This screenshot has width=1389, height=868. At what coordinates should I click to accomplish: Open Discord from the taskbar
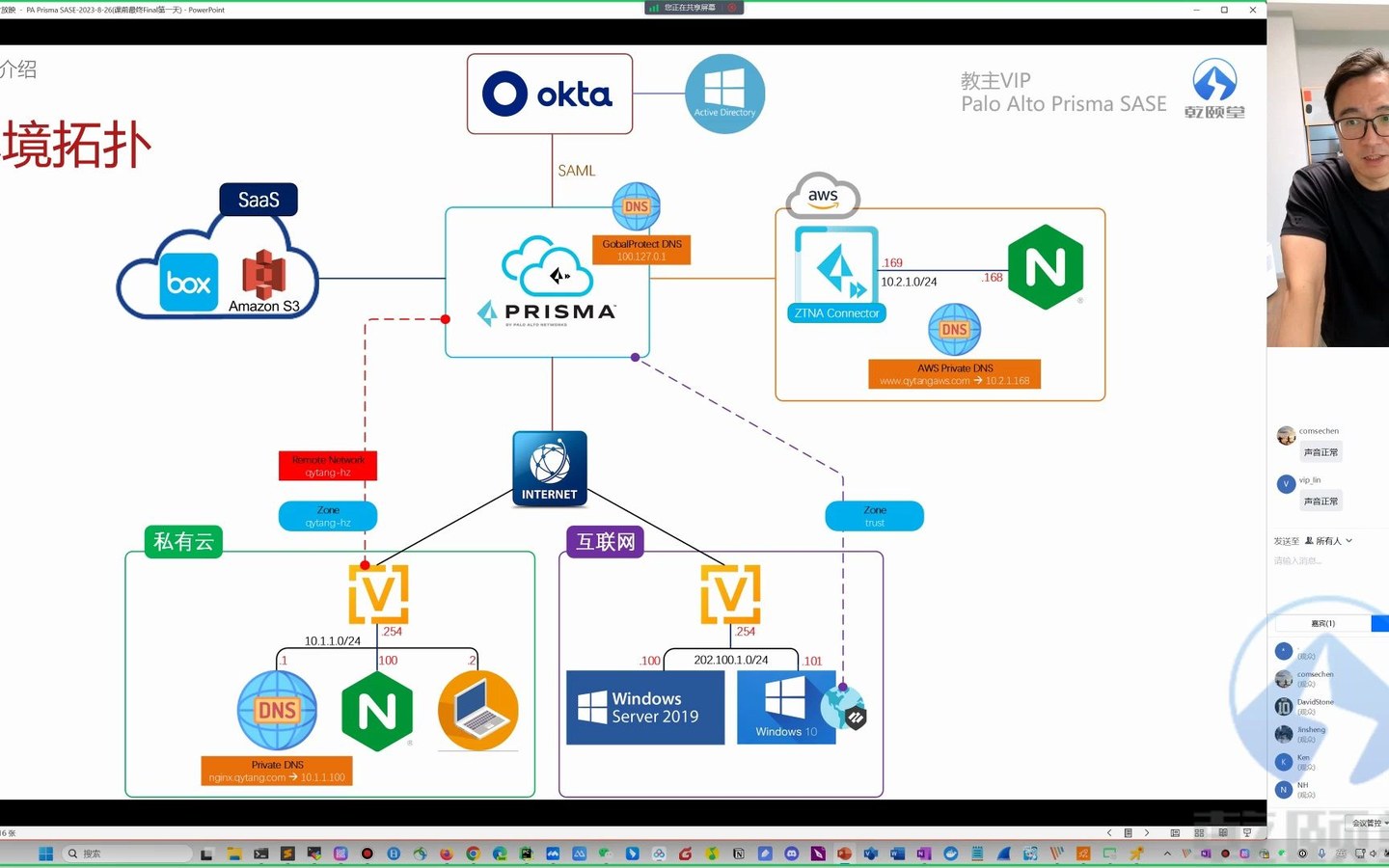[x=792, y=854]
